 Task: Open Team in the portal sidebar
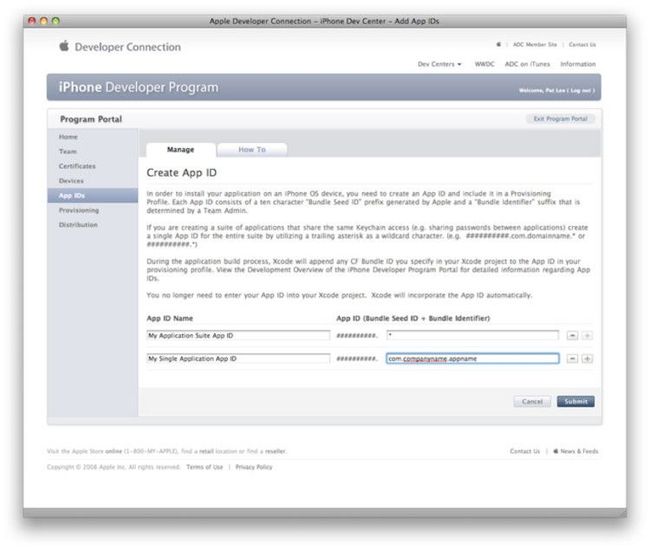coord(68,151)
